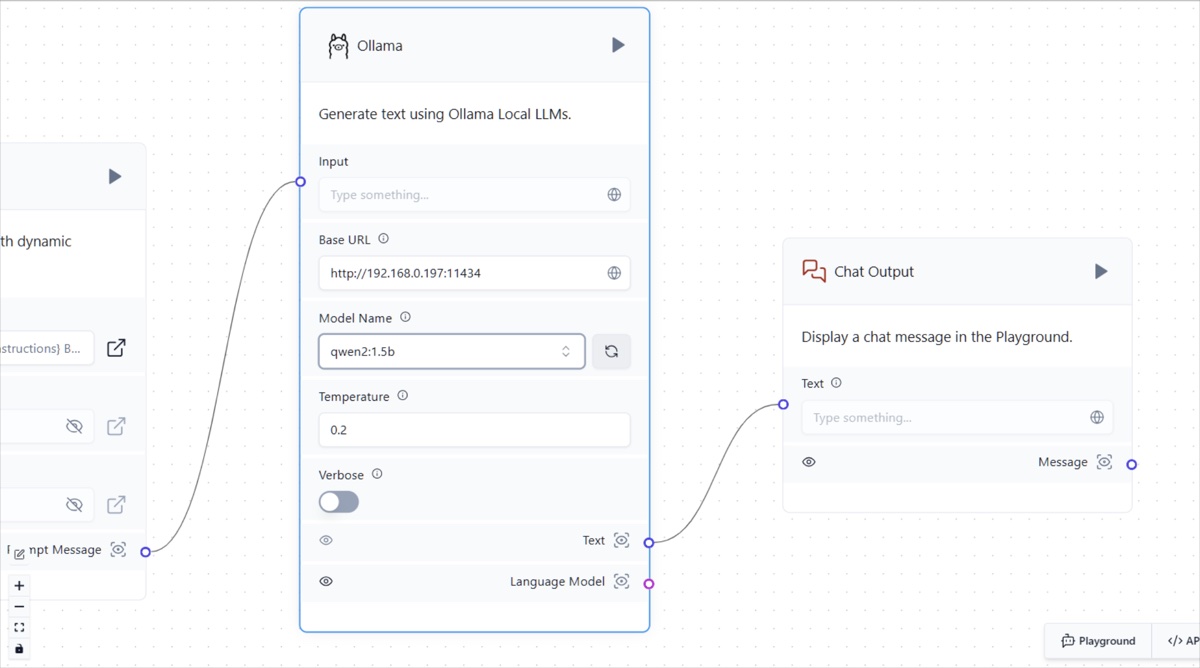
Task: Click the Ollama Input connection handle
Action: [300, 182]
